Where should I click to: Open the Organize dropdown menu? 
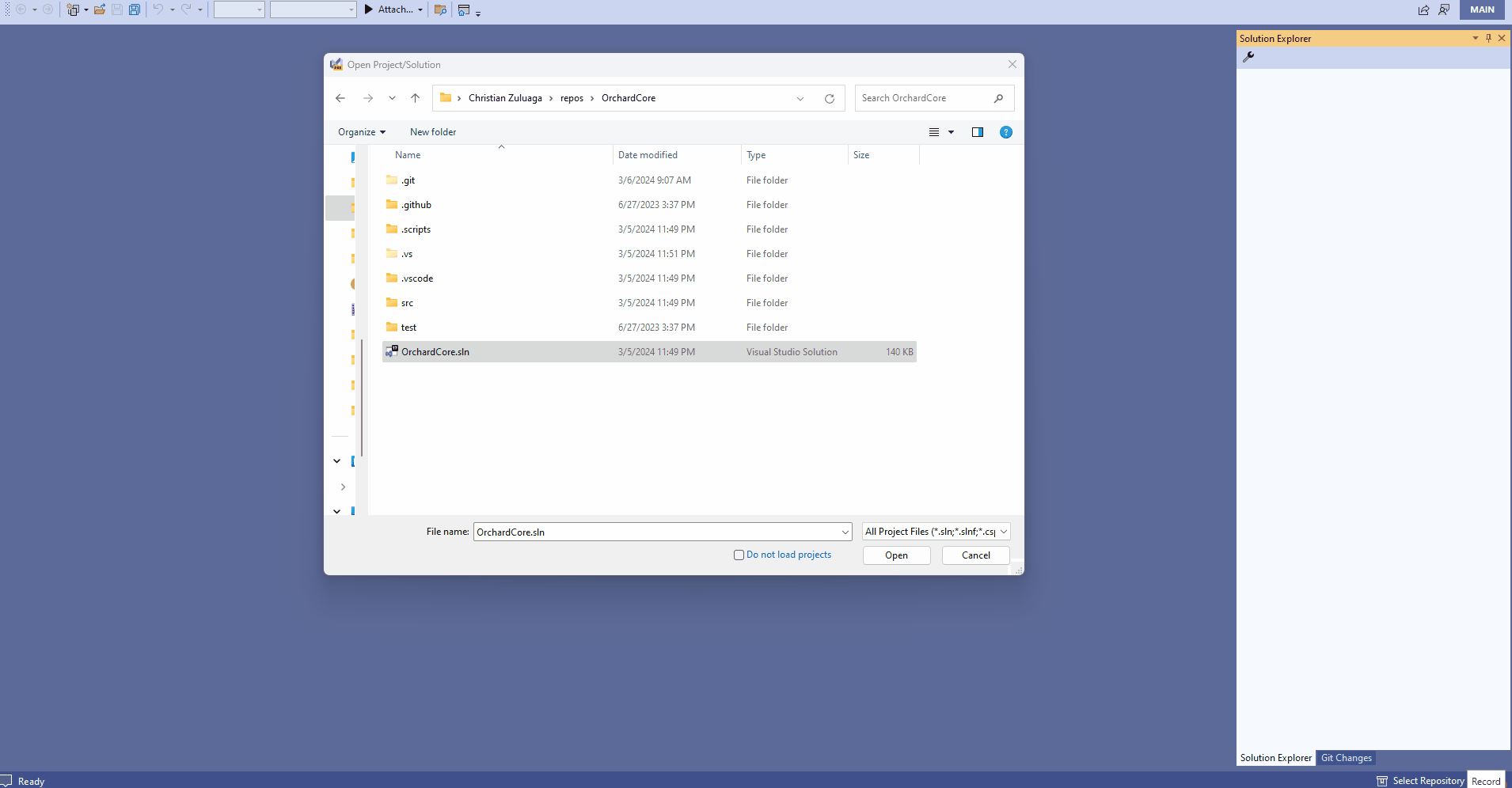362,132
